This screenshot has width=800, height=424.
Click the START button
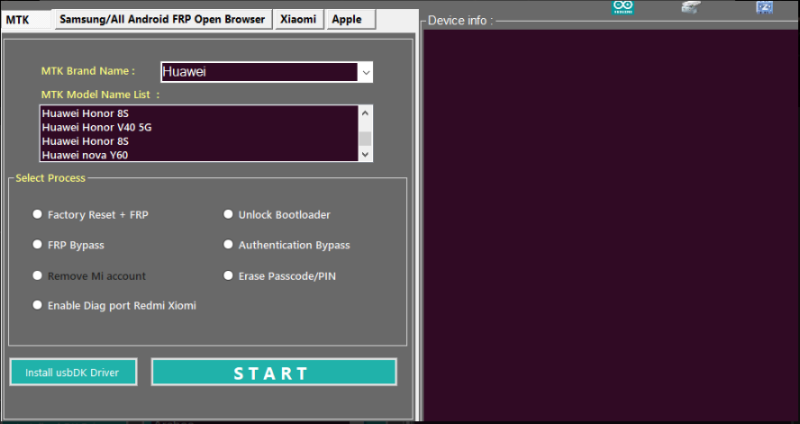click(x=274, y=372)
